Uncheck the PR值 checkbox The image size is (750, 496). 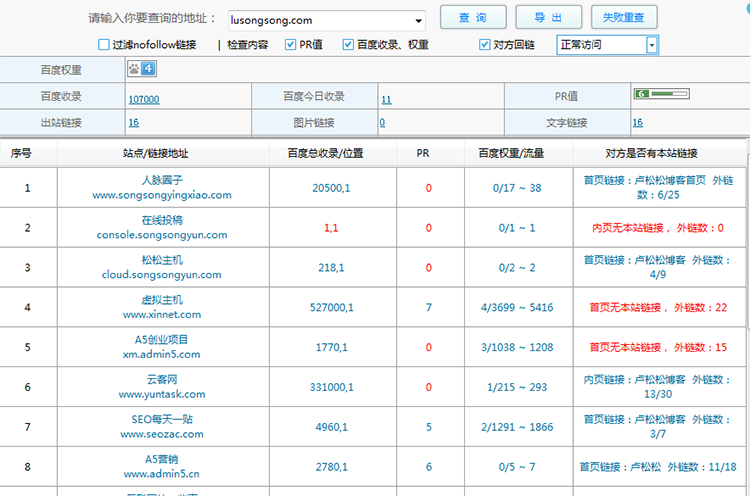290,45
